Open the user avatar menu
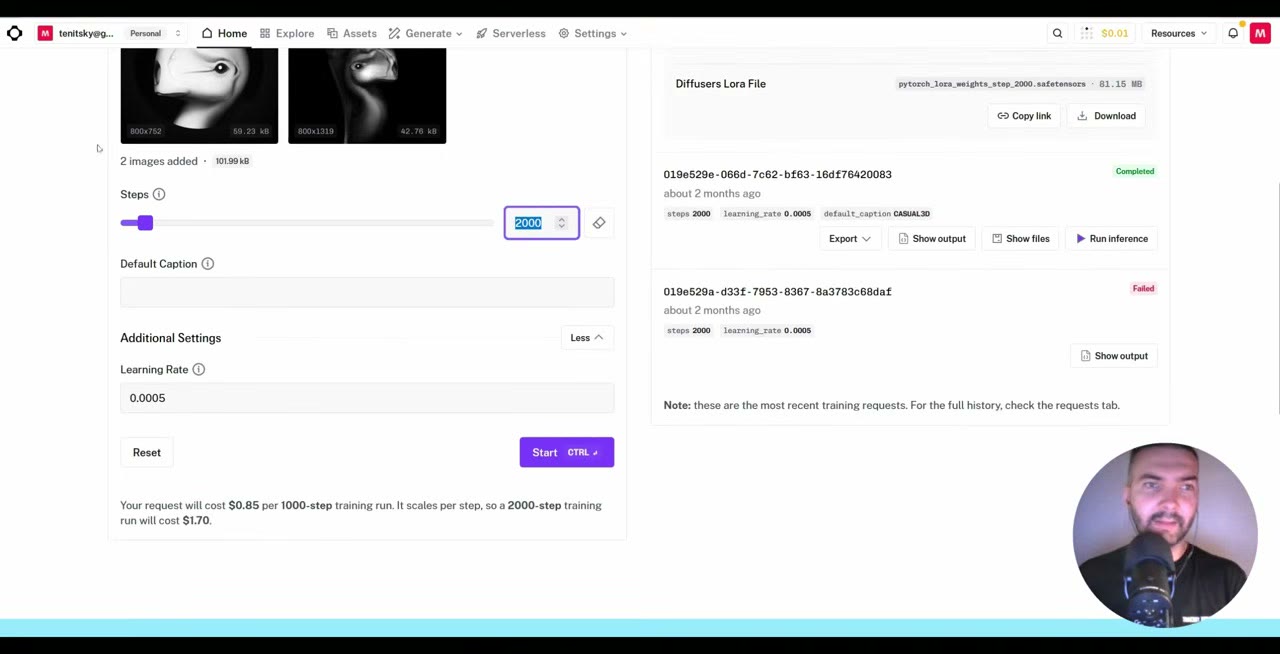The width and height of the screenshot is (1280, 654). [1260, 33]
